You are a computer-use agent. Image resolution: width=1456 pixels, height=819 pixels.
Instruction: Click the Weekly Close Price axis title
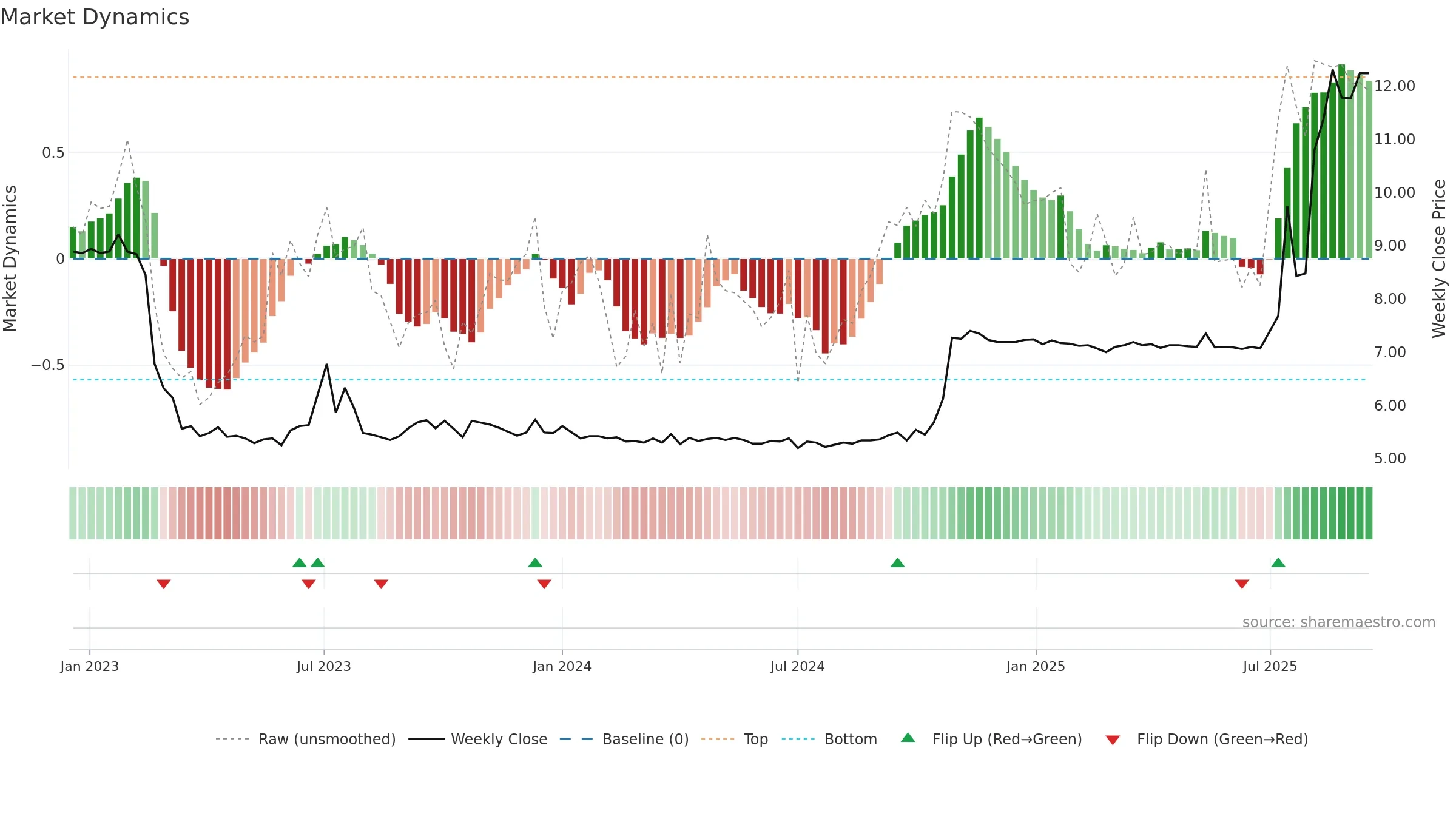point(1439,258)
